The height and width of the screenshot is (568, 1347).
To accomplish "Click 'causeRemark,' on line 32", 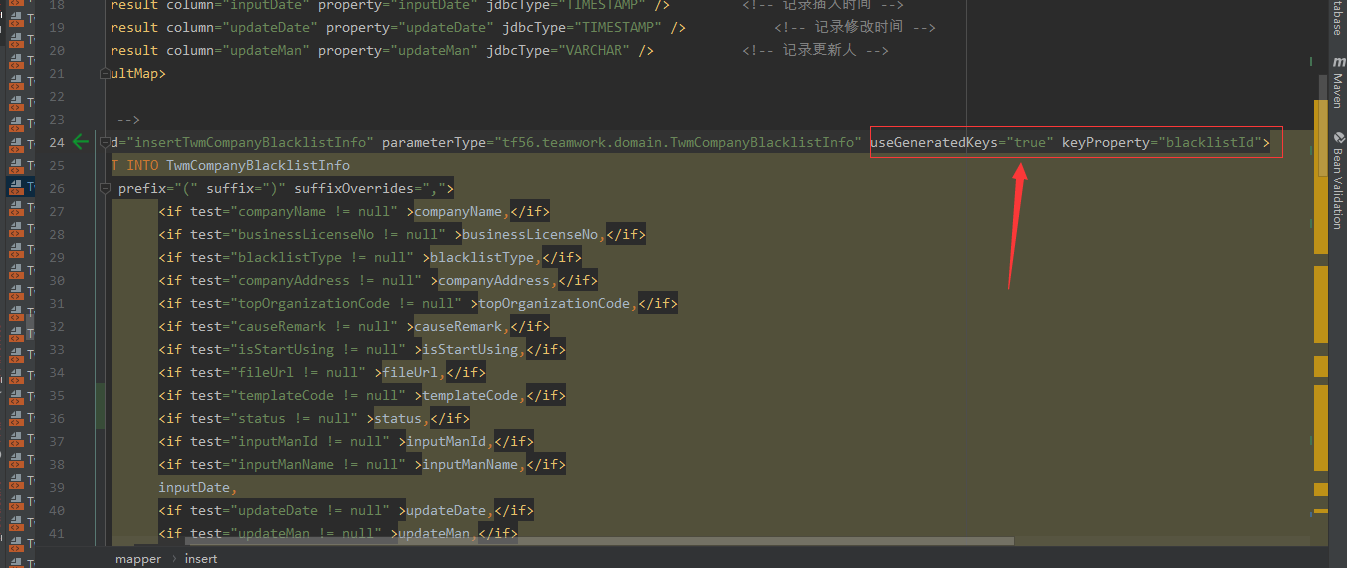I will pyautogui.click(x=462, y=326).
